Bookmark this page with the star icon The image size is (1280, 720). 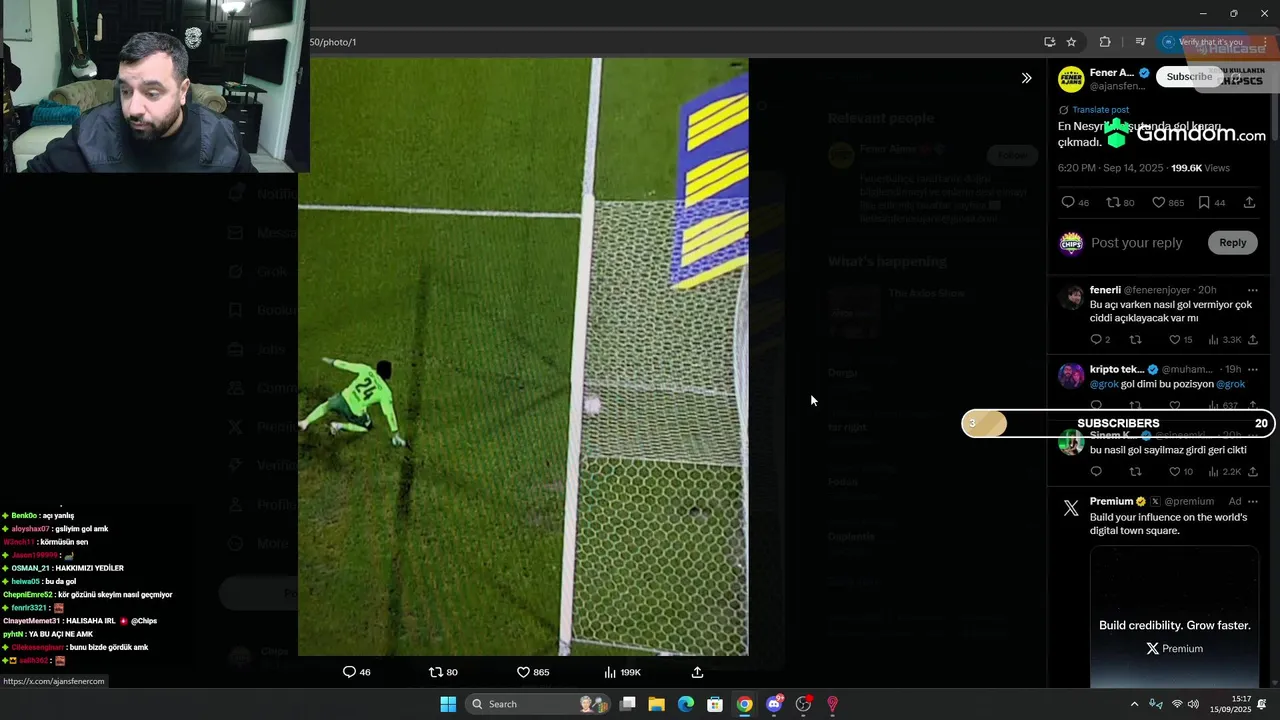pyautogui.click(x=1071, y=42)
